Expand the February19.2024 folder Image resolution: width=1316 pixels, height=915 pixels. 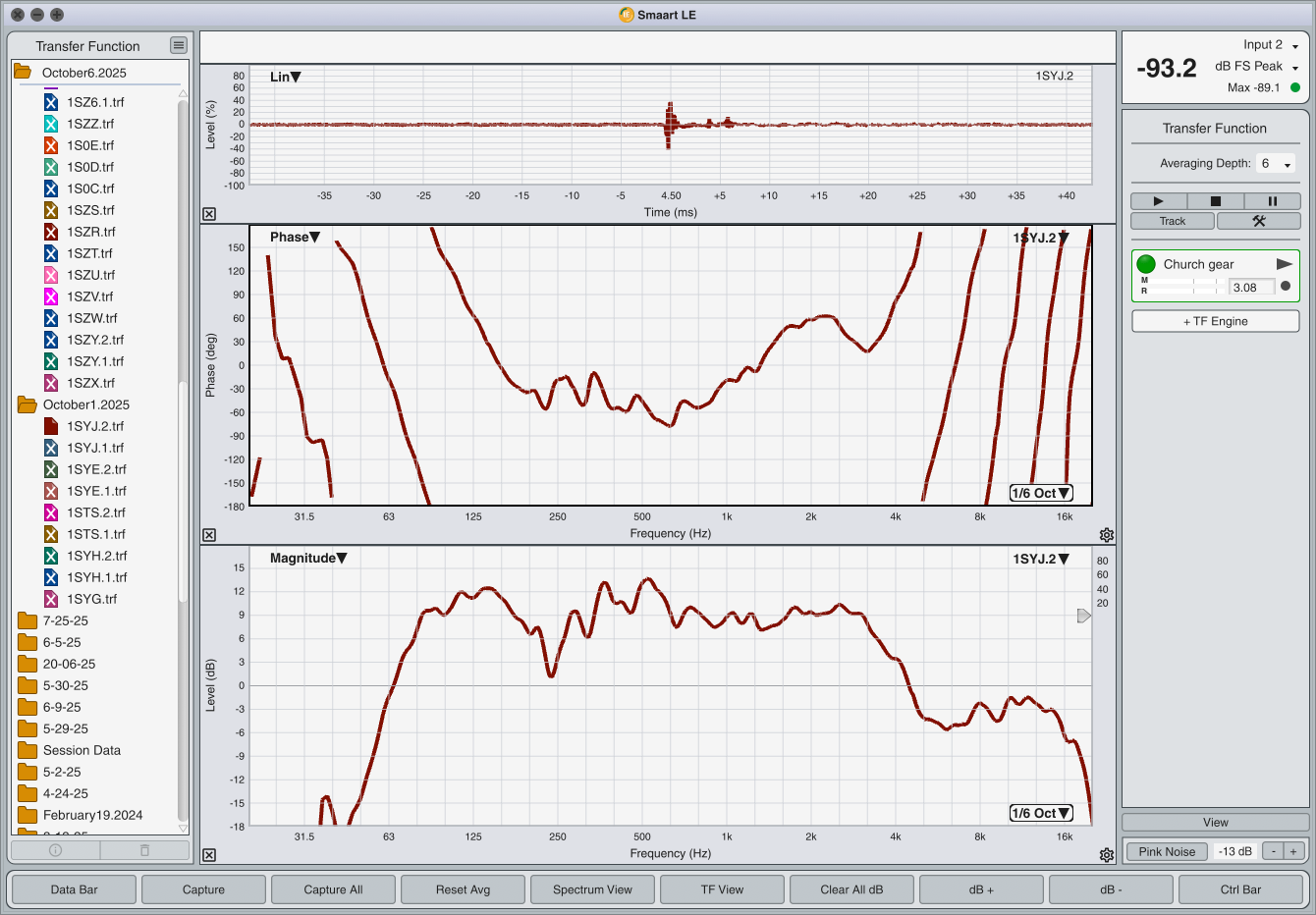tap(27, 815)
